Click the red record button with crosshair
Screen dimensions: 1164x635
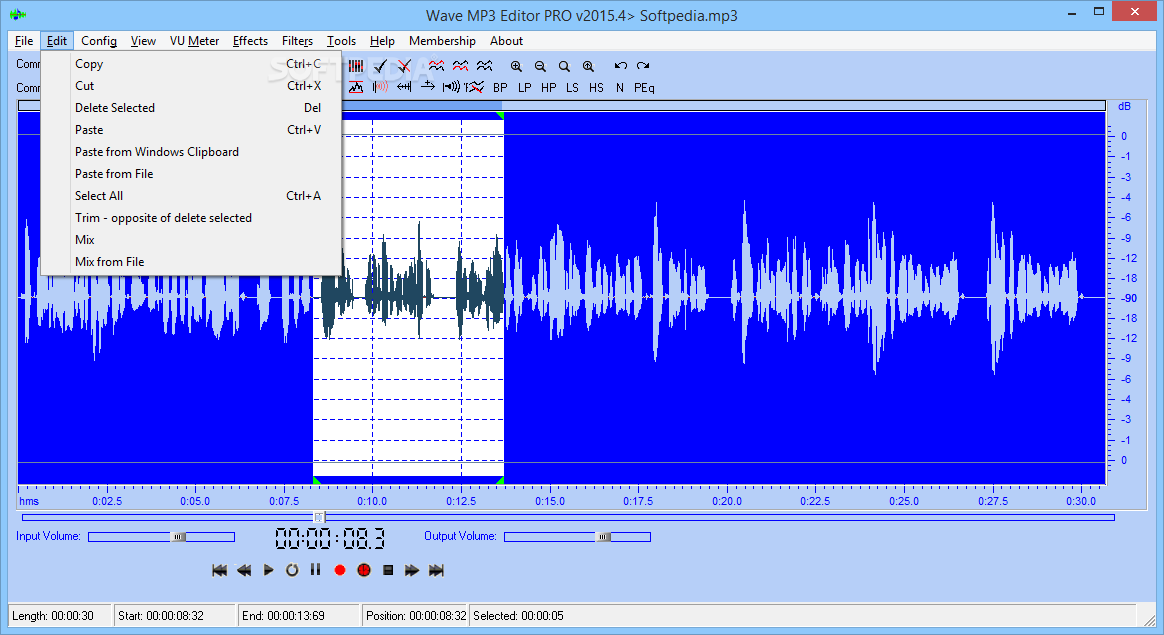[364, 570]
